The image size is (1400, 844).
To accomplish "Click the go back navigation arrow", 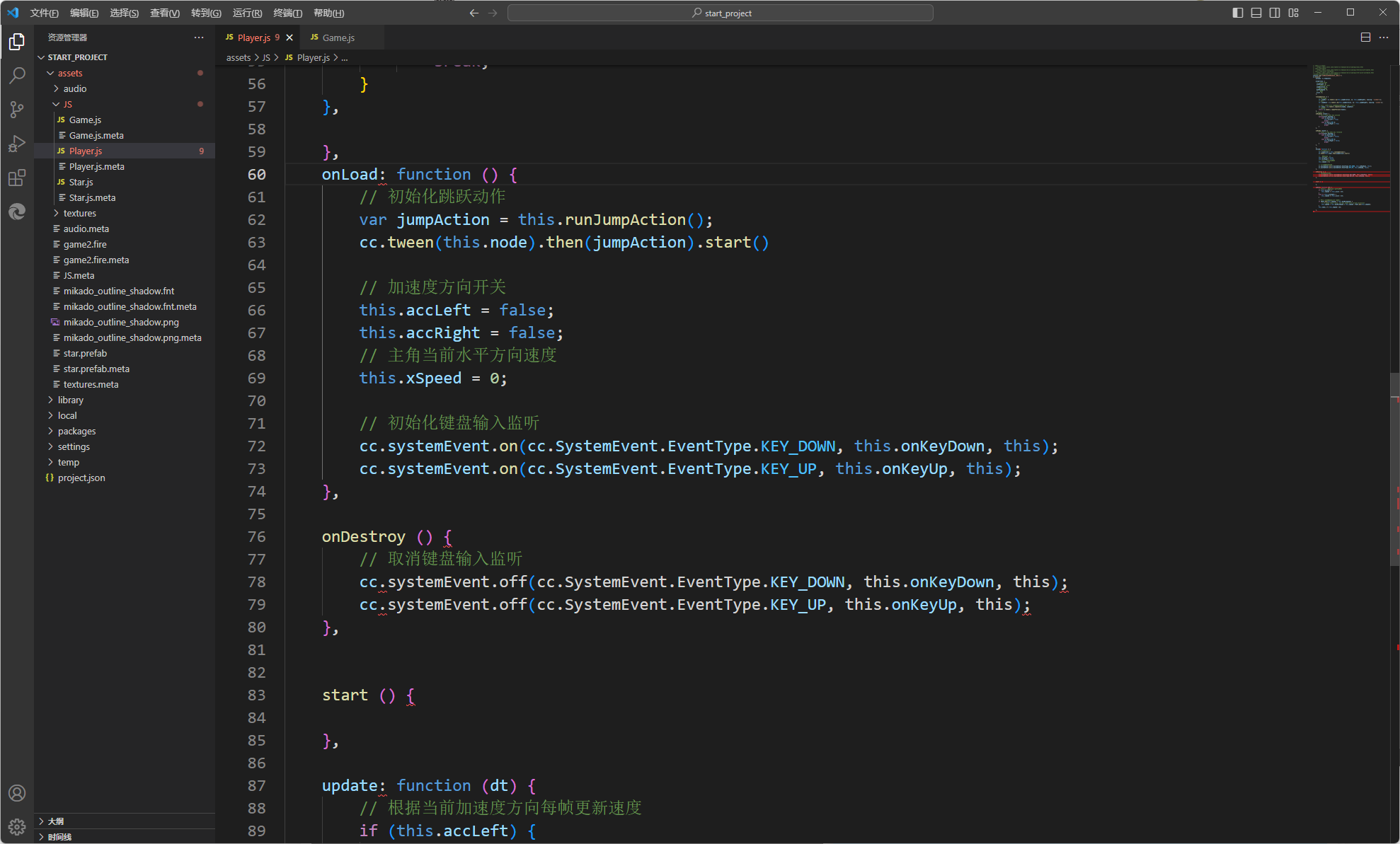I will click(x=474, y=13).
